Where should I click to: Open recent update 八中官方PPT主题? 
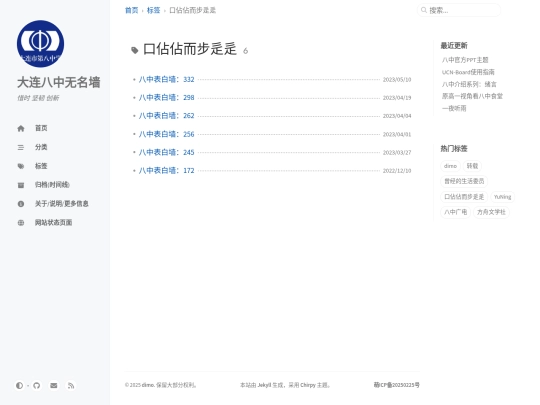(465, 60)
